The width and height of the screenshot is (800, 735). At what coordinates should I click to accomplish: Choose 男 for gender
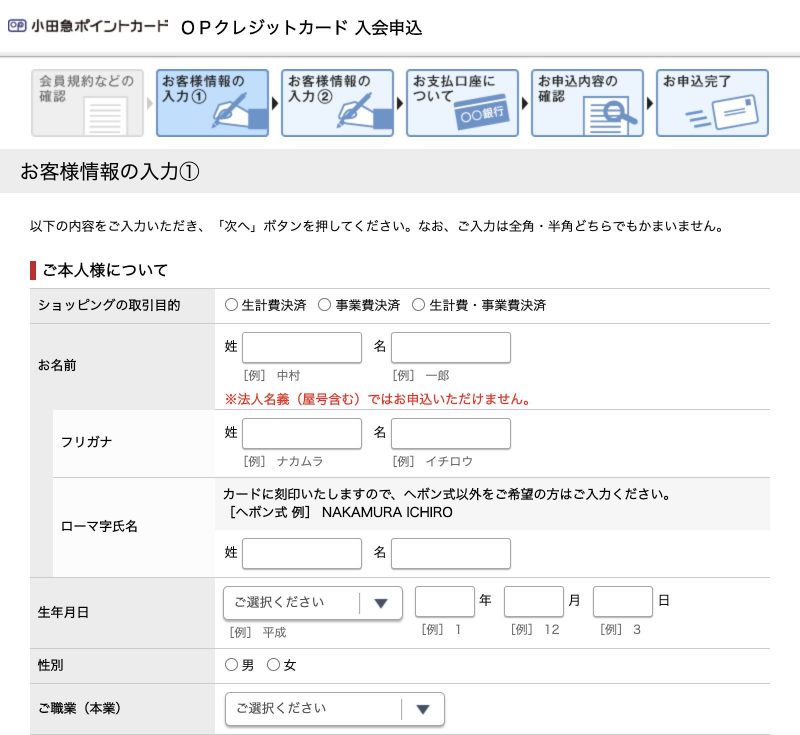tap(232, 665)
